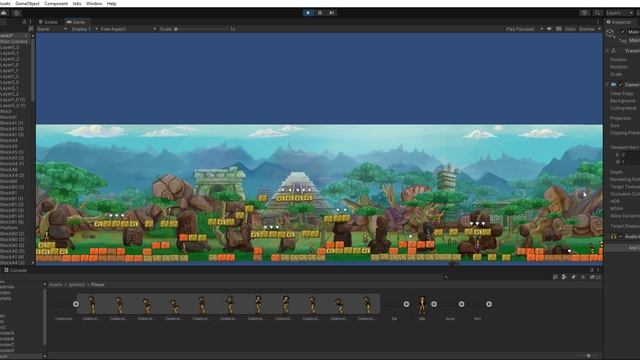Select the first Celebrate frame thumbnail
The width and height of the screenshot is (640, 360).
(x=92, y=305)
